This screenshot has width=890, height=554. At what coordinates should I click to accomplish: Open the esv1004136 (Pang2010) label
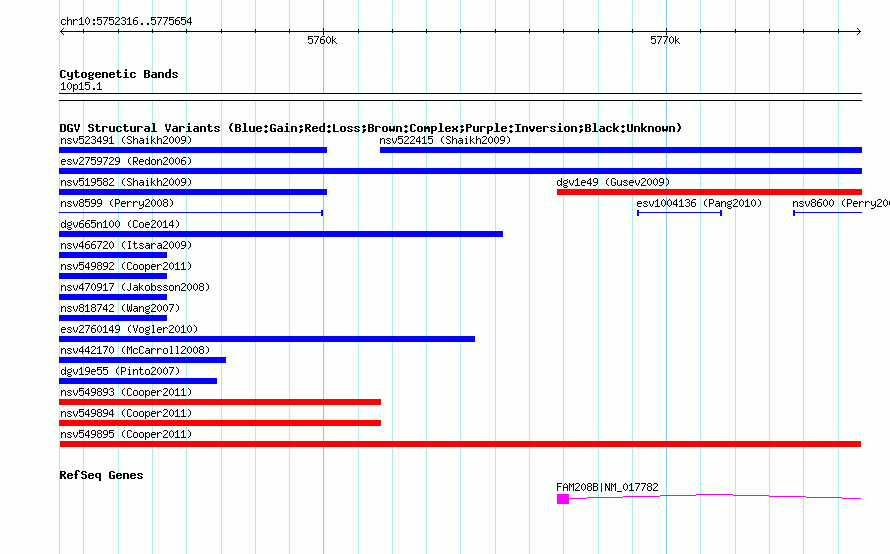pos(699,203)
